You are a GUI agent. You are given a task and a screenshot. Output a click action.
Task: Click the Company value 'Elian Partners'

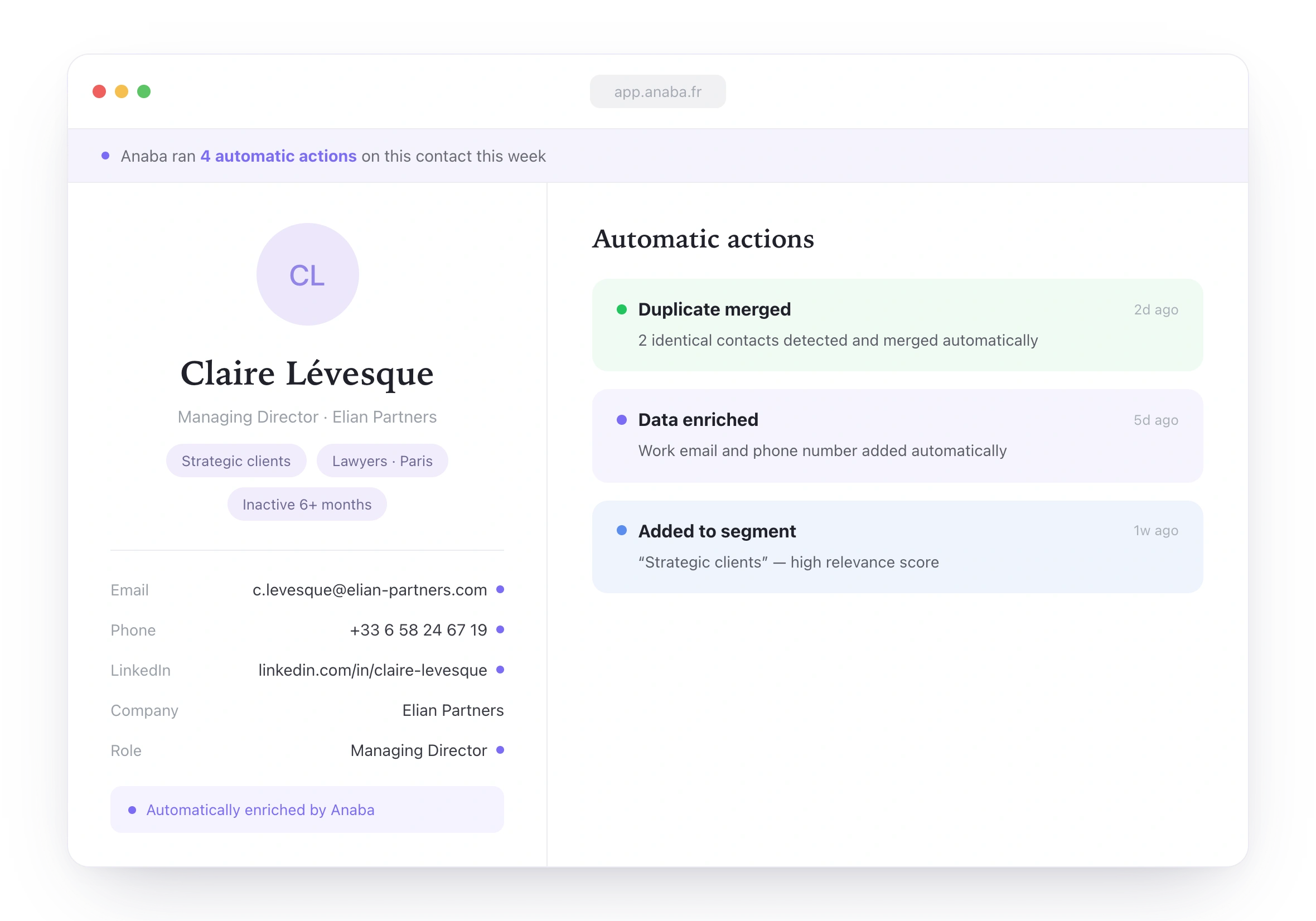[453, 710]
